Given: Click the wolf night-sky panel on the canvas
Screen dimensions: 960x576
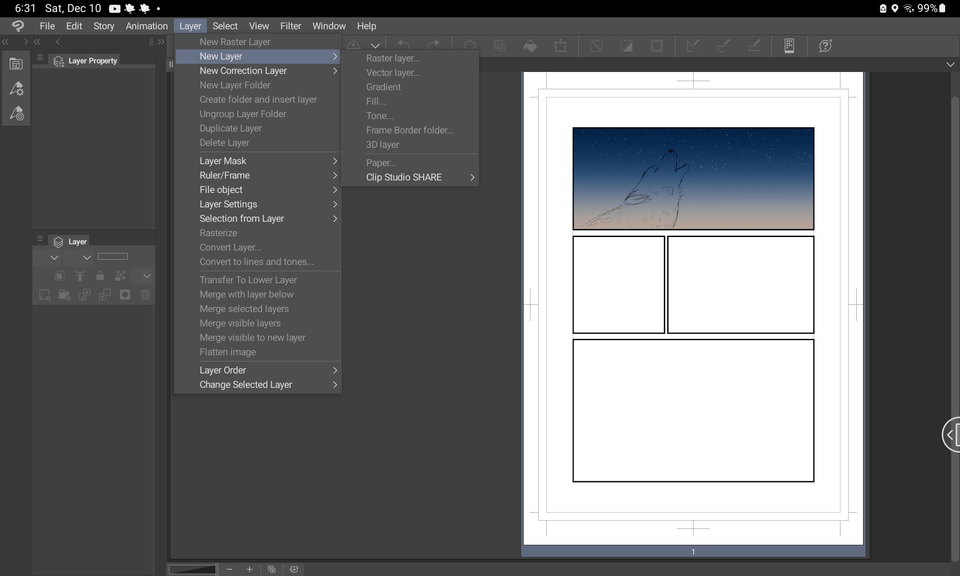Looking at the screenshot, I should (x=693, y=178).
